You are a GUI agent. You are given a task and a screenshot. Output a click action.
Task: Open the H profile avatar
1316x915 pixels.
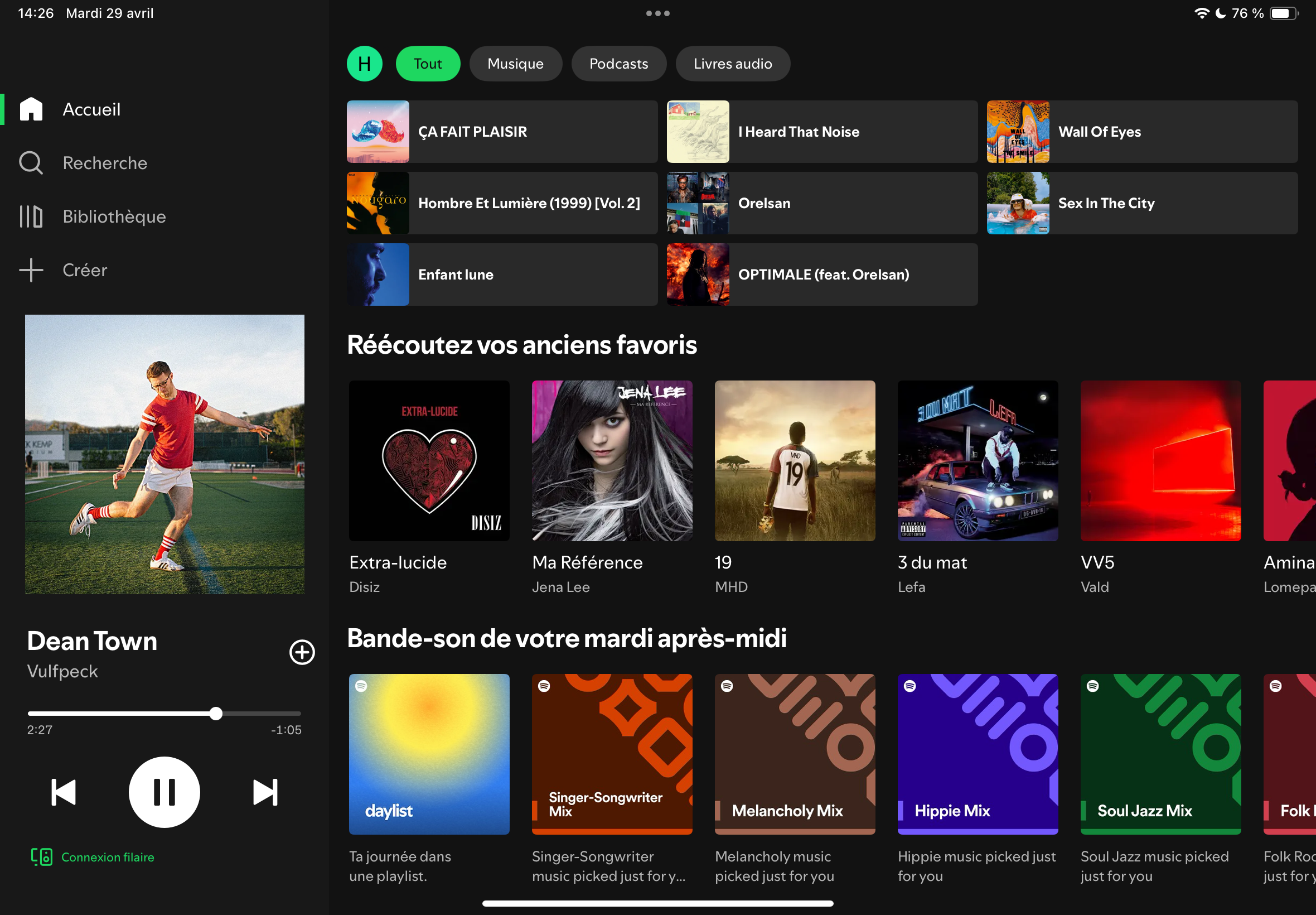click(x=364, y=64)
